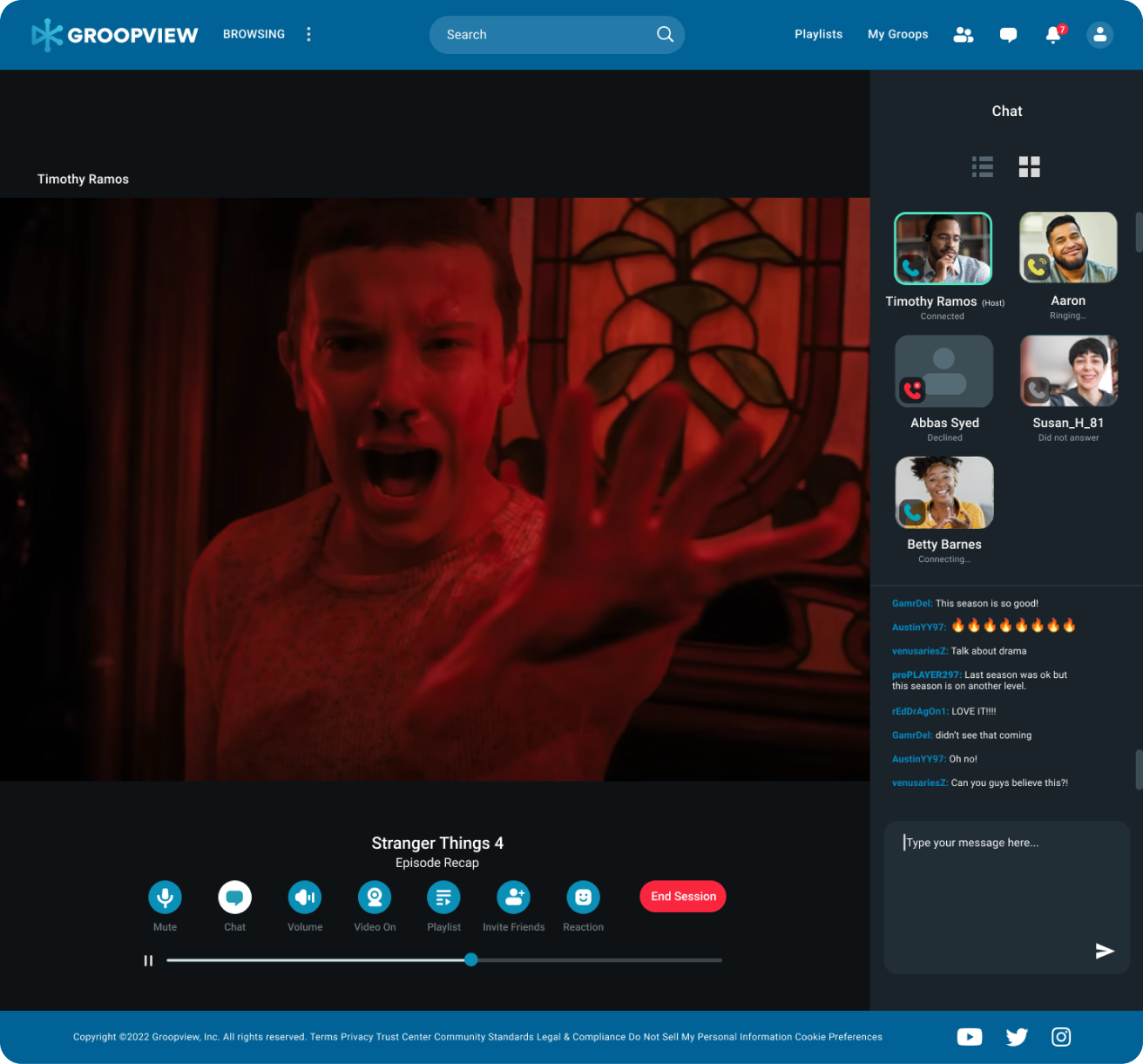Open the Playlist icon below video

tap(443, 897)
